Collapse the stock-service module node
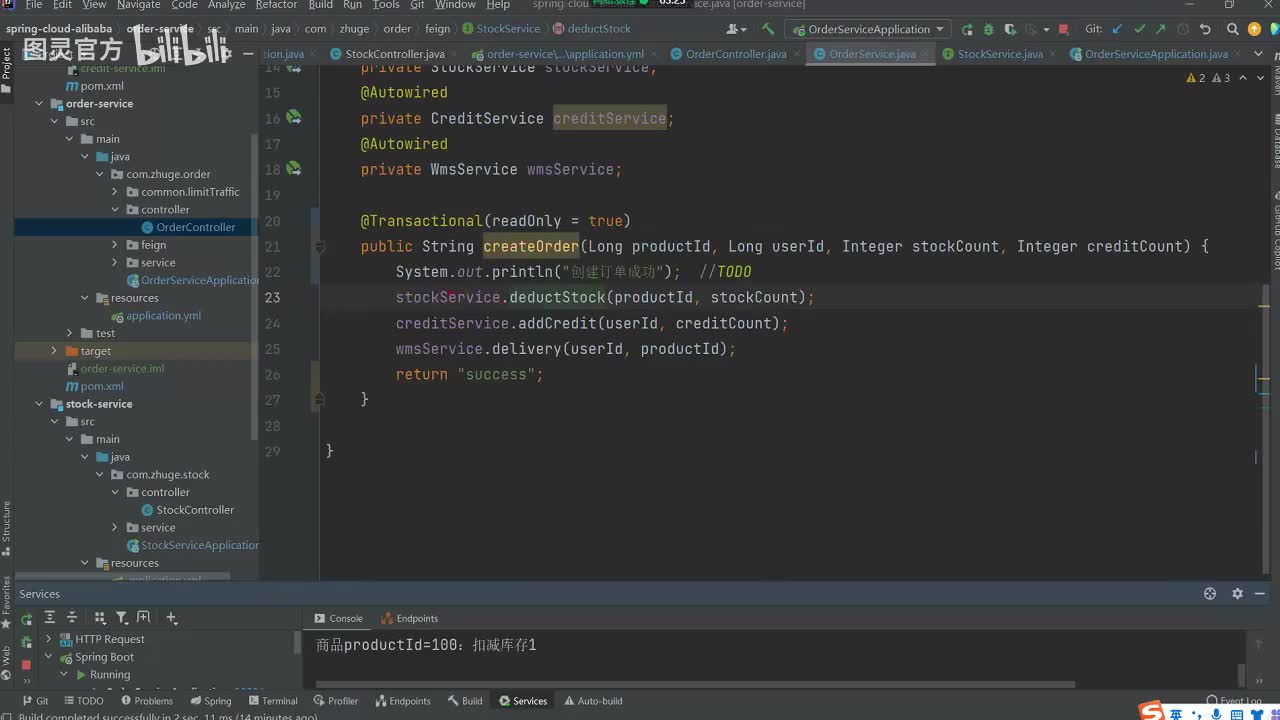This screenshot has width=1280, height=720. [39, 404]
